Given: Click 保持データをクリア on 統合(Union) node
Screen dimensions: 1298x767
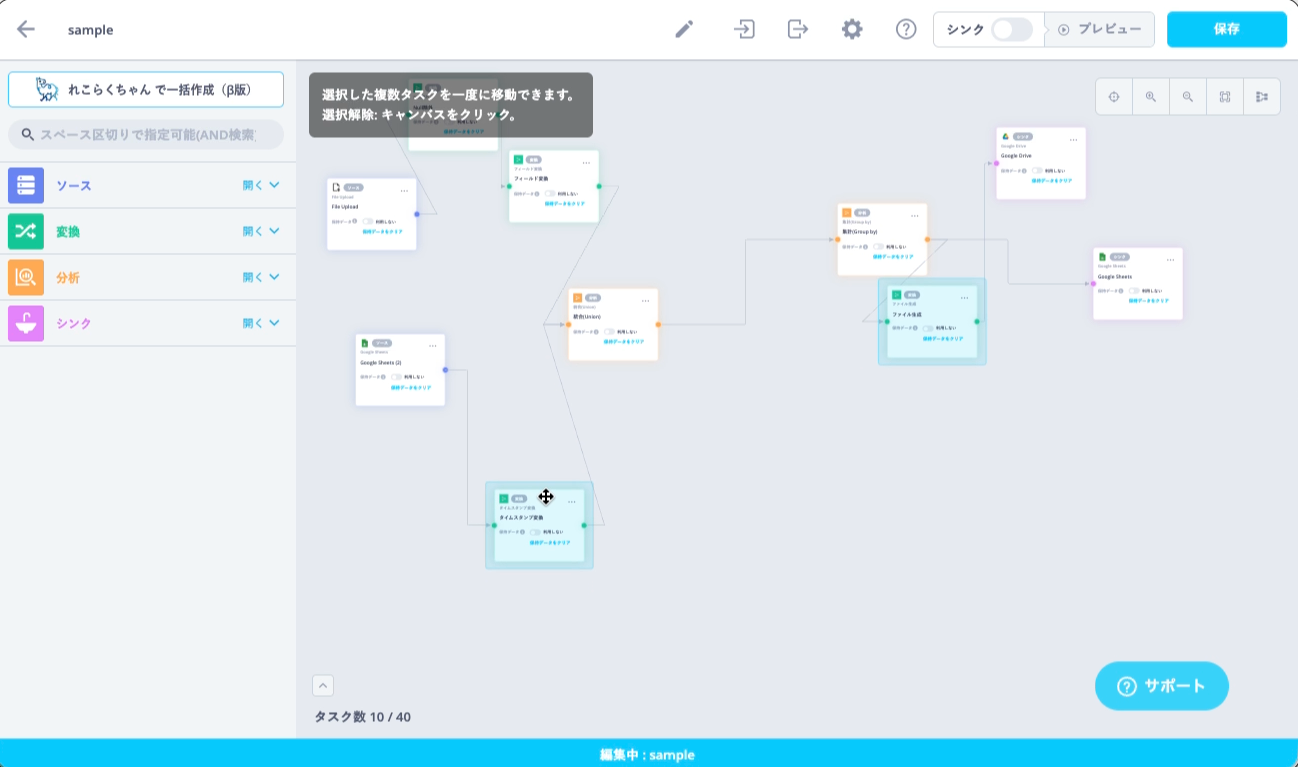Looking at the screenshot, I should point(624,341).
